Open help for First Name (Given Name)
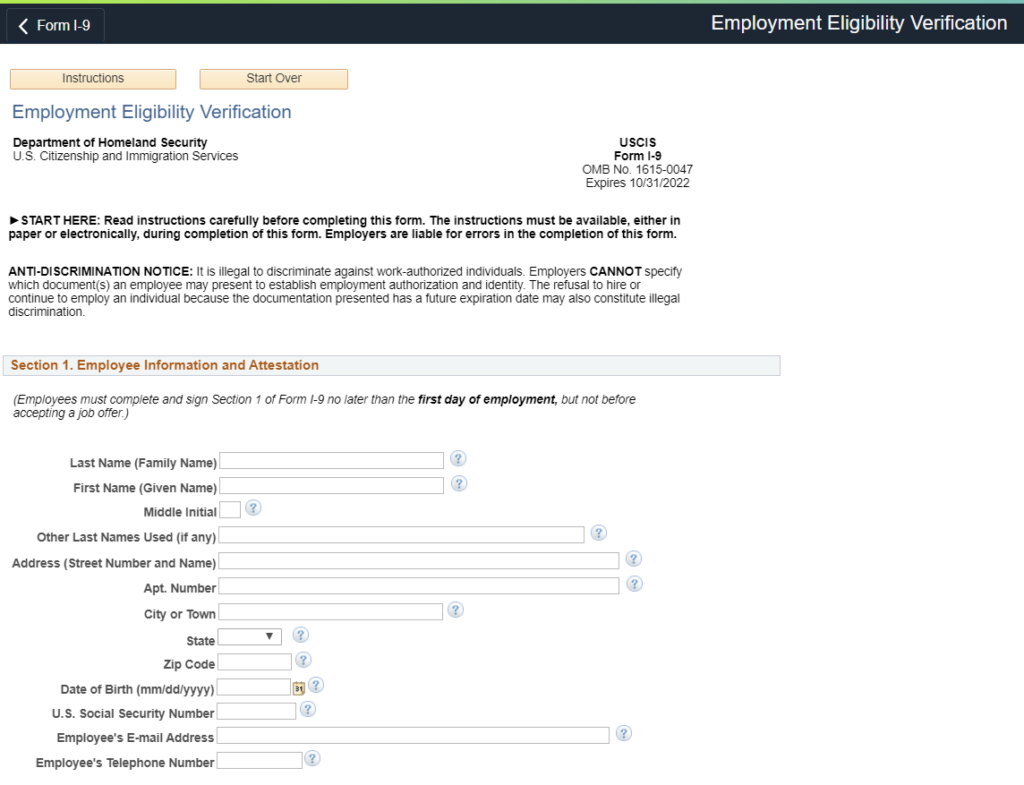Image resolution: width=1024 pixels, height=785 pixels. coord(458,484)
